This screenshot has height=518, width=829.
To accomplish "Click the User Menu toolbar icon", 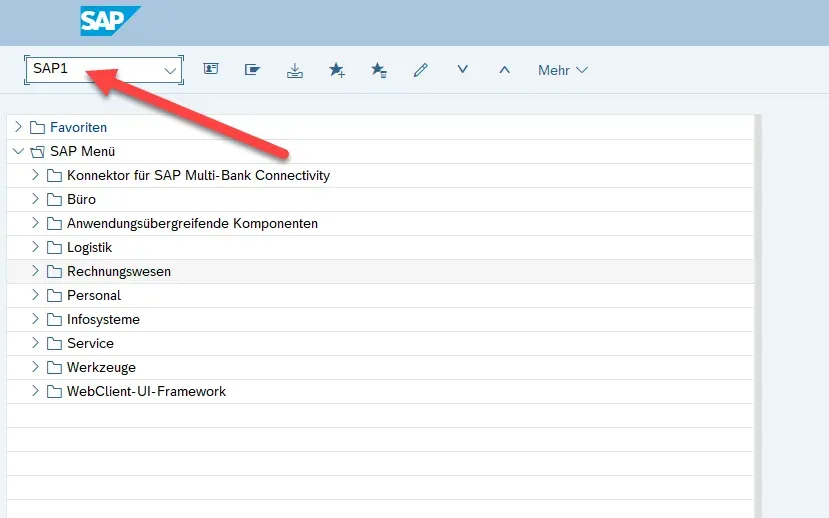I will 211,70.
